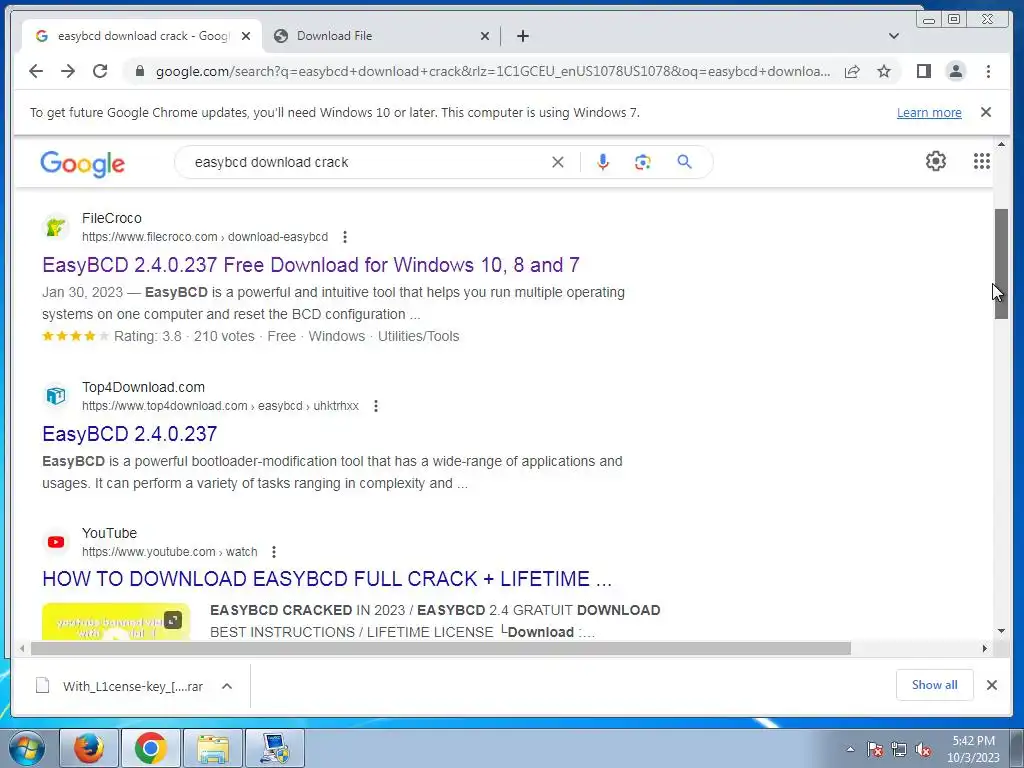Open Windows Explorer from taskbar
Image resolution: width=1024 pixels, height=768 pixels.
click(x=213, y=748)
